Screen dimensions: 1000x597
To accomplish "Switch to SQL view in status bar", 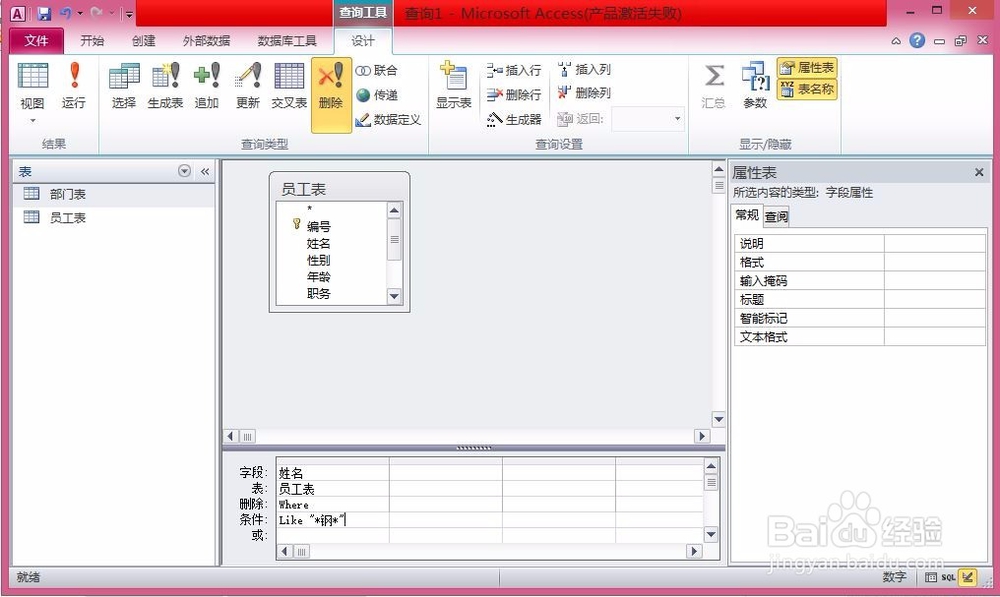I will tap(949, 578).
